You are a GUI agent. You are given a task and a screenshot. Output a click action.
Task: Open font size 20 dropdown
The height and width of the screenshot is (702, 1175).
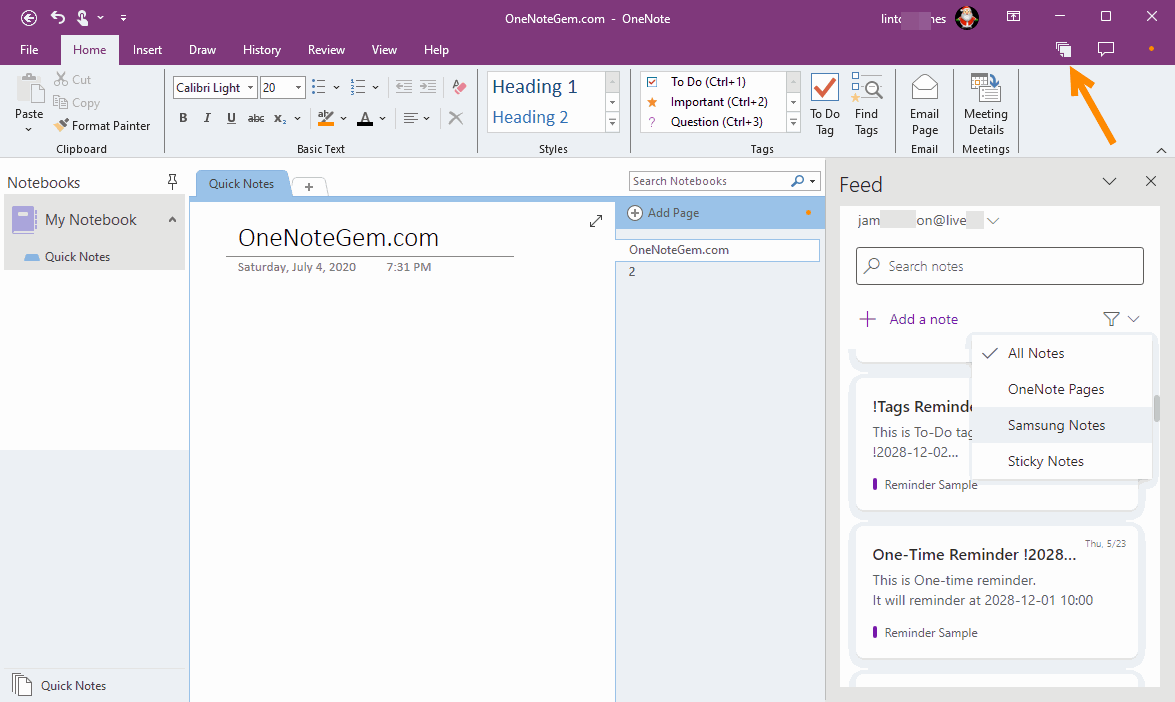coord(298,88)
